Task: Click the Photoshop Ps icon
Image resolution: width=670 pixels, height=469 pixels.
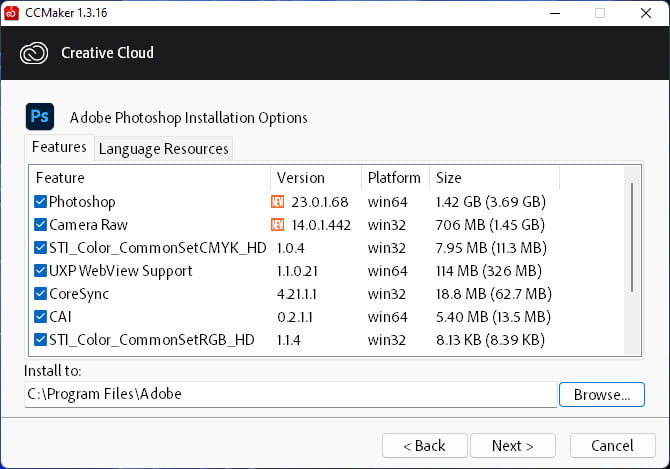Action: [40, 116]
